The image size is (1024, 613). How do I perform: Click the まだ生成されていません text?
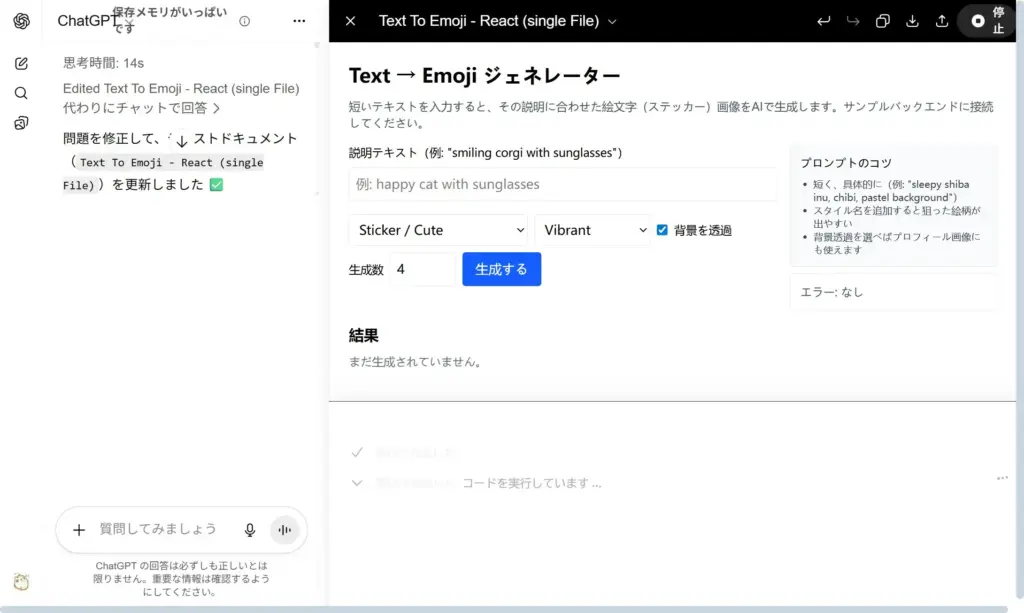click(415, 362)
